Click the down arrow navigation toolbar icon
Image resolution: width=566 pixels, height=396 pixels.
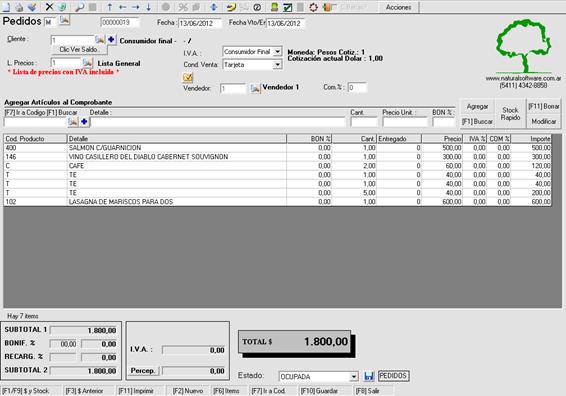148,7
